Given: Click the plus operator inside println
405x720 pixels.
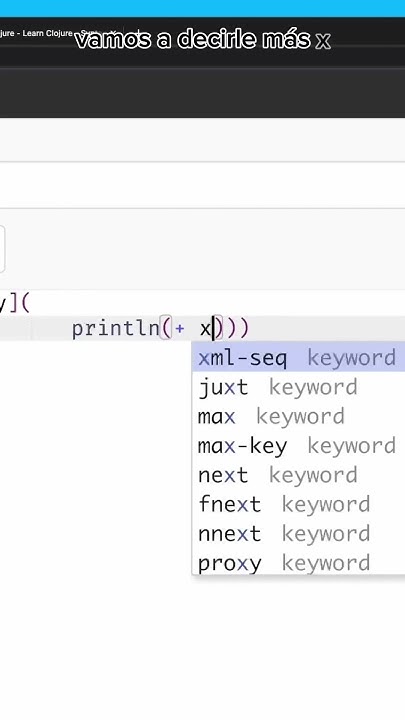Looking at the screenshot, I should pos(180,329).
